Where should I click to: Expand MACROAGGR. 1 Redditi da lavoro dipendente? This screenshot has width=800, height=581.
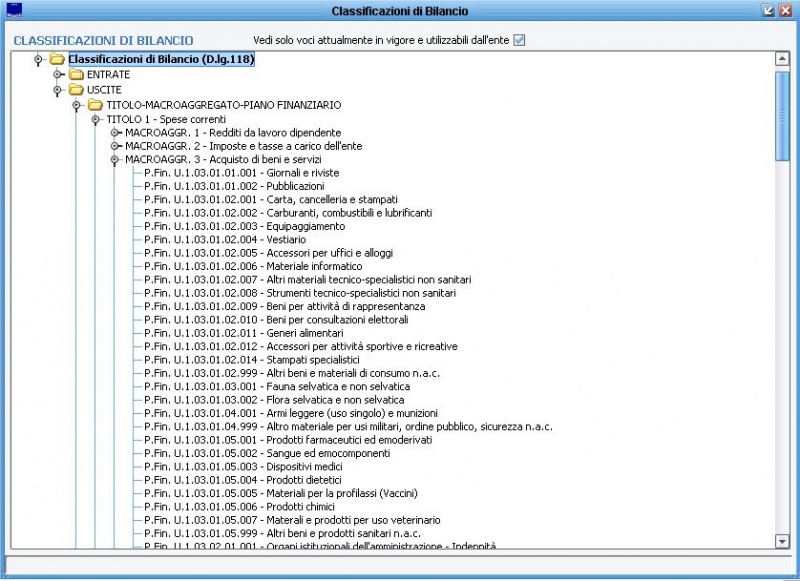click(115, 133)
